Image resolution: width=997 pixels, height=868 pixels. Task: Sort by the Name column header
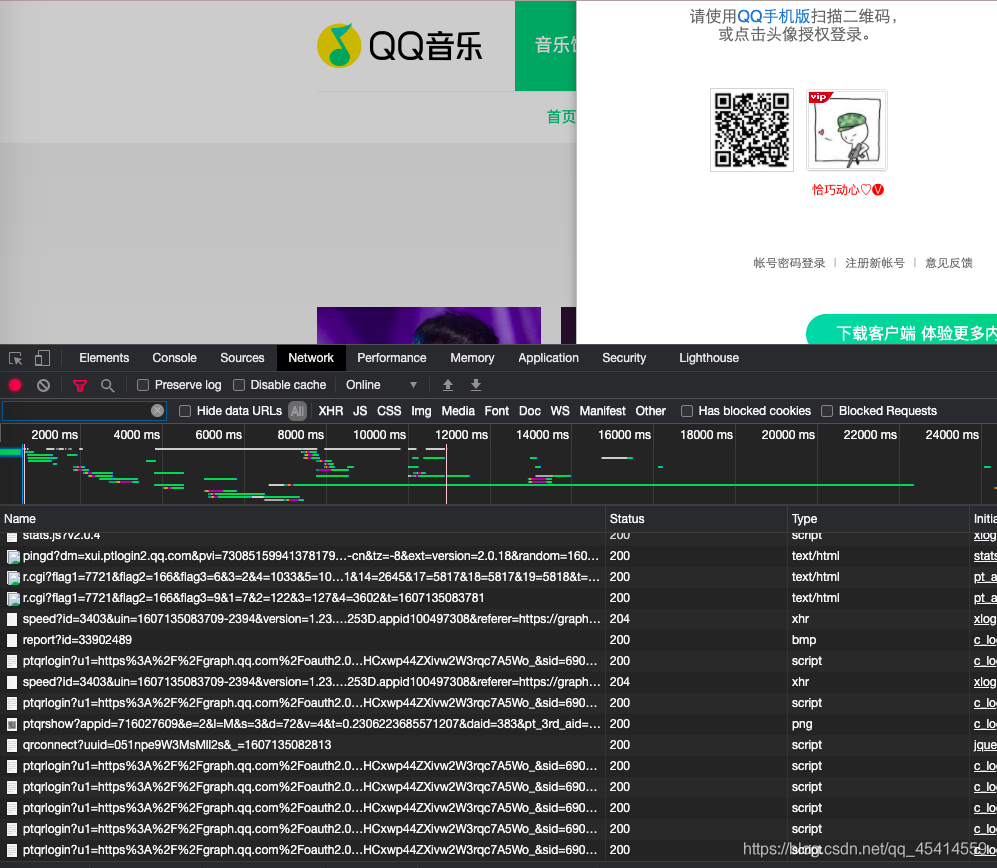coord(303,519)
